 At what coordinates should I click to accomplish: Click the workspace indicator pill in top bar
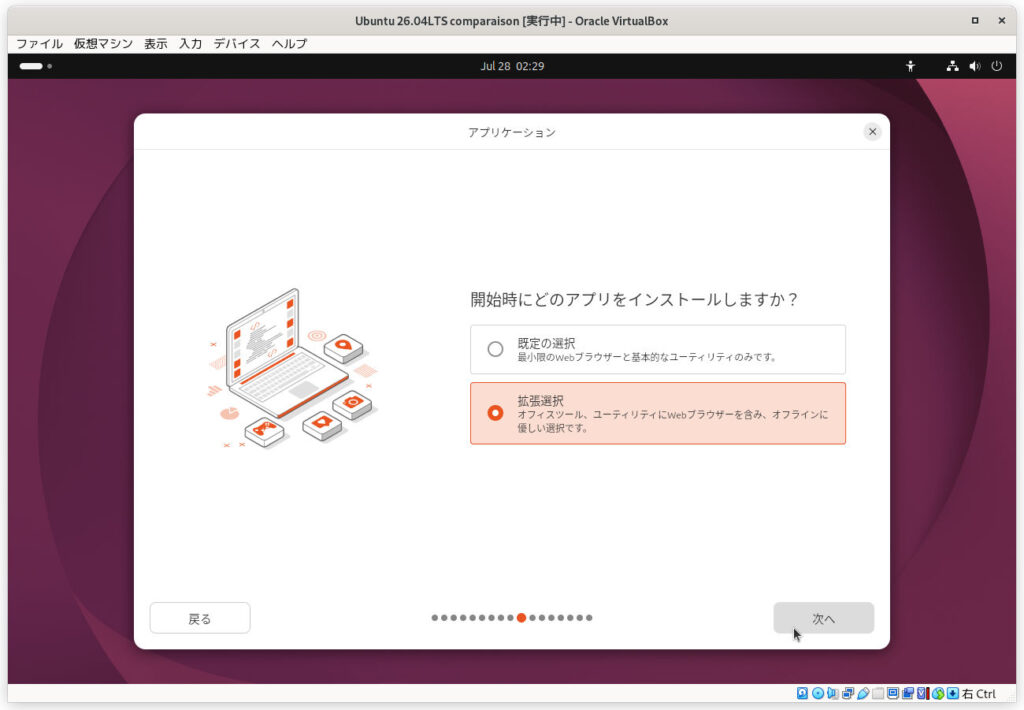[x=31, y=66]
